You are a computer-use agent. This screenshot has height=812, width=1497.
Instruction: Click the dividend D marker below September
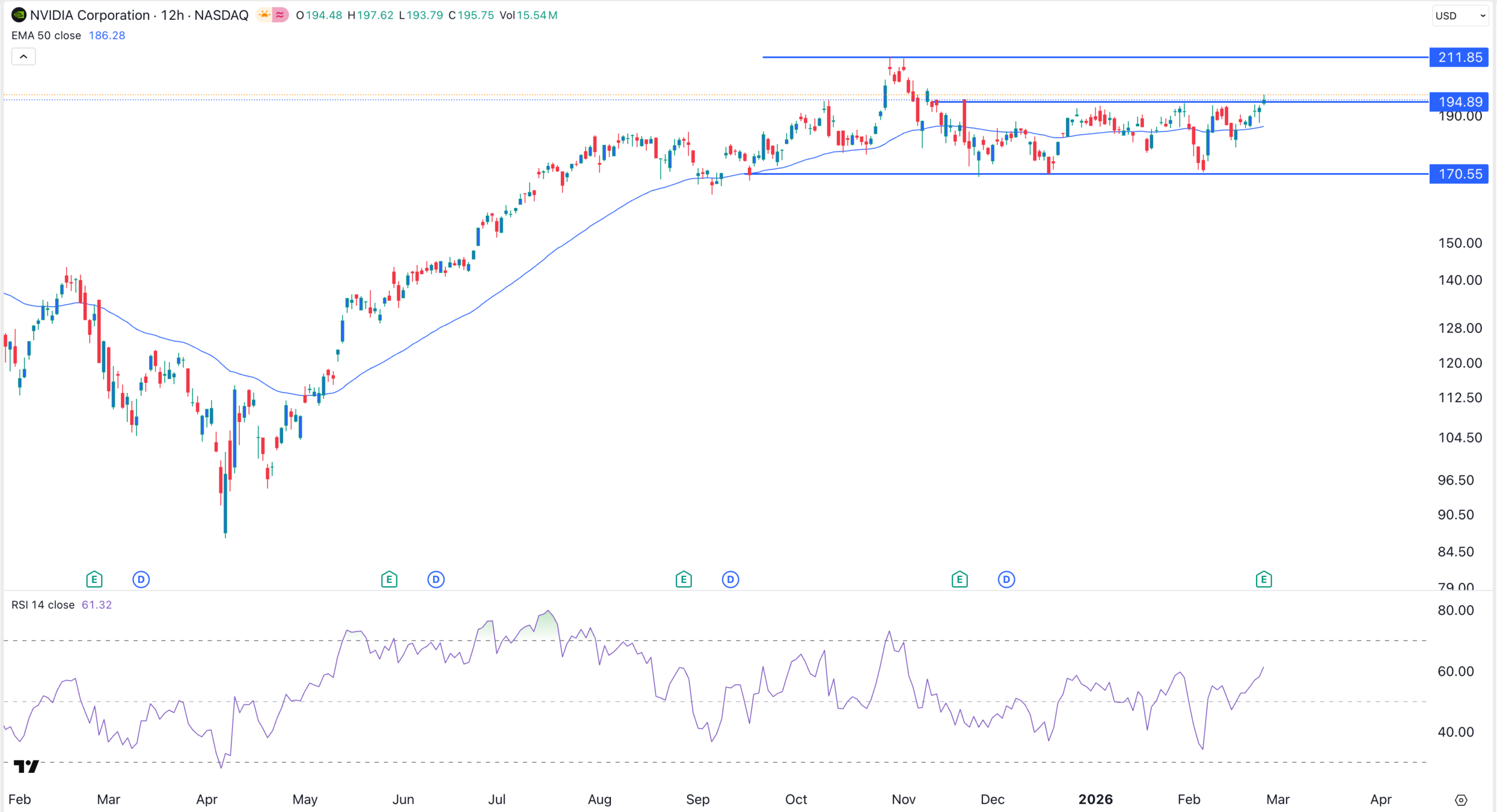pos(730,579)
